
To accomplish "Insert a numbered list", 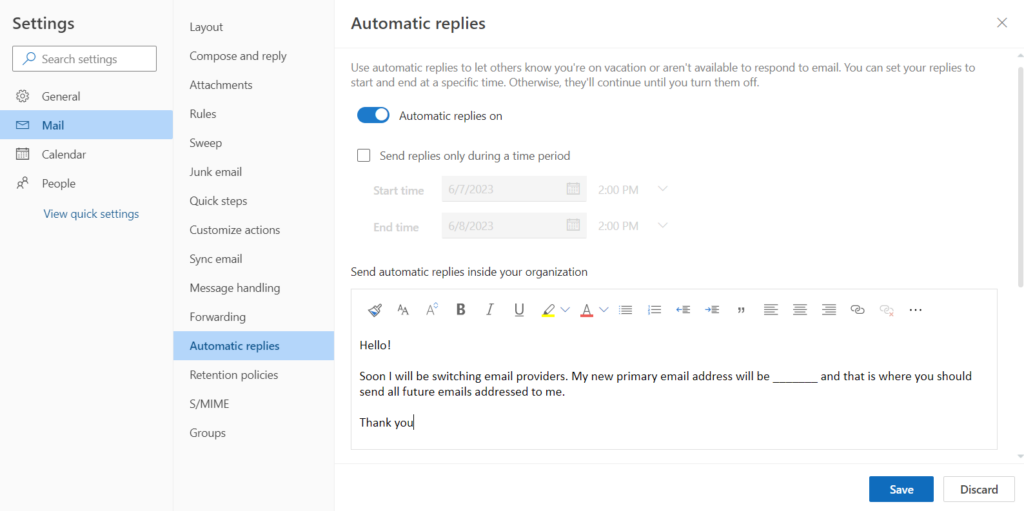I will (x=654, y=310).
